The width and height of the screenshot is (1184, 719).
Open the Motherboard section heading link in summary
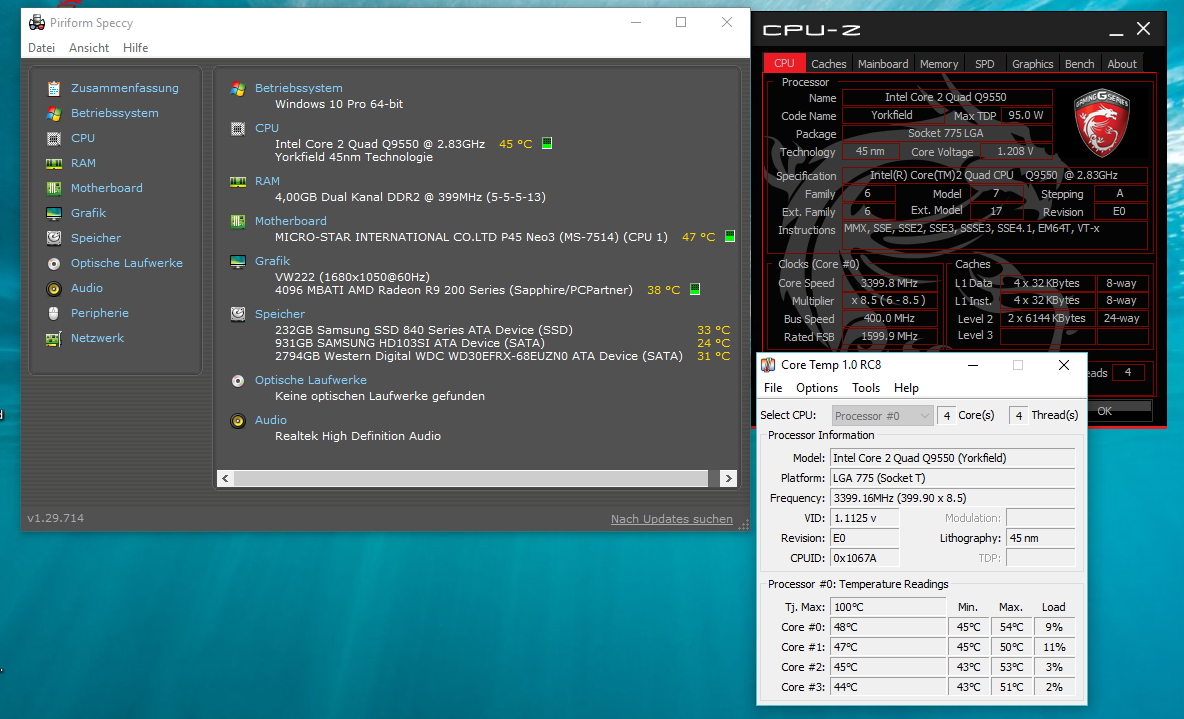(x=291, y=221)
